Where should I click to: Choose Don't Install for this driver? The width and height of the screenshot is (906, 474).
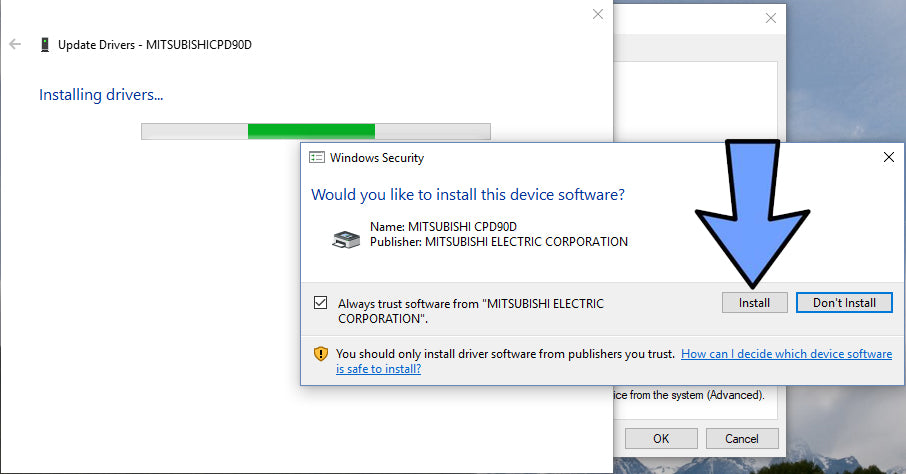pos(844,303)
